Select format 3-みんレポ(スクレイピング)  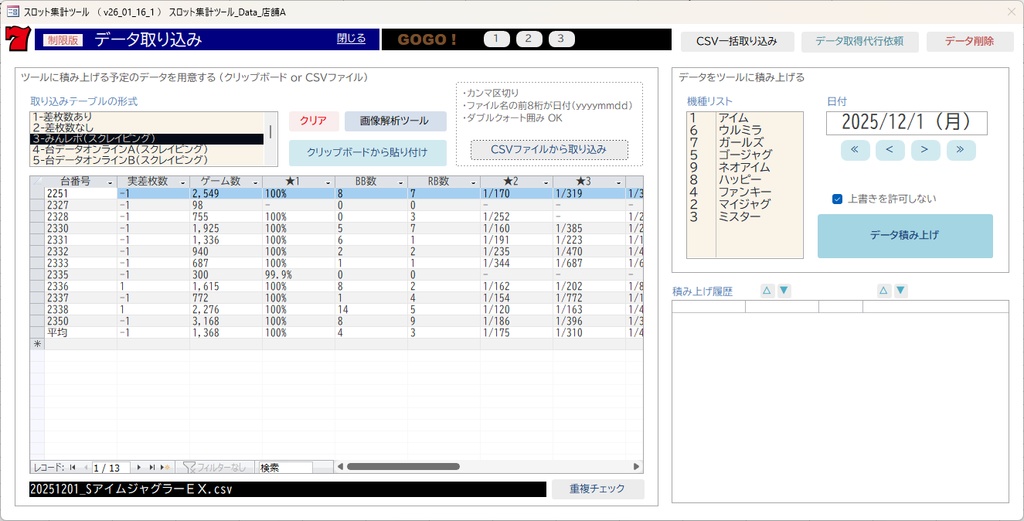(147, 138)
